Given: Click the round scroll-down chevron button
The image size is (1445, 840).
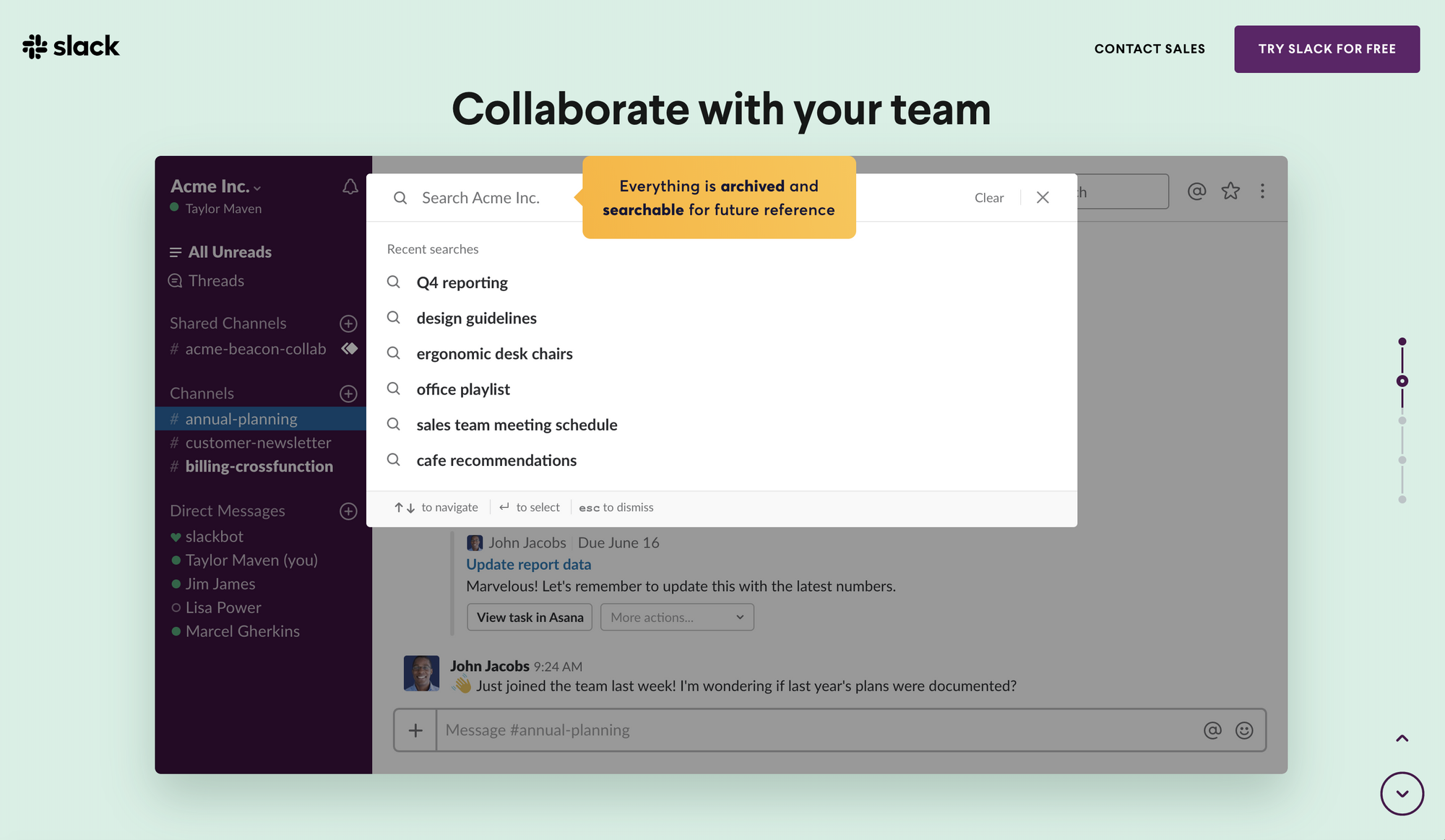Looking at the screenshot, I should pyautogui.click(x=1402, y=794).
